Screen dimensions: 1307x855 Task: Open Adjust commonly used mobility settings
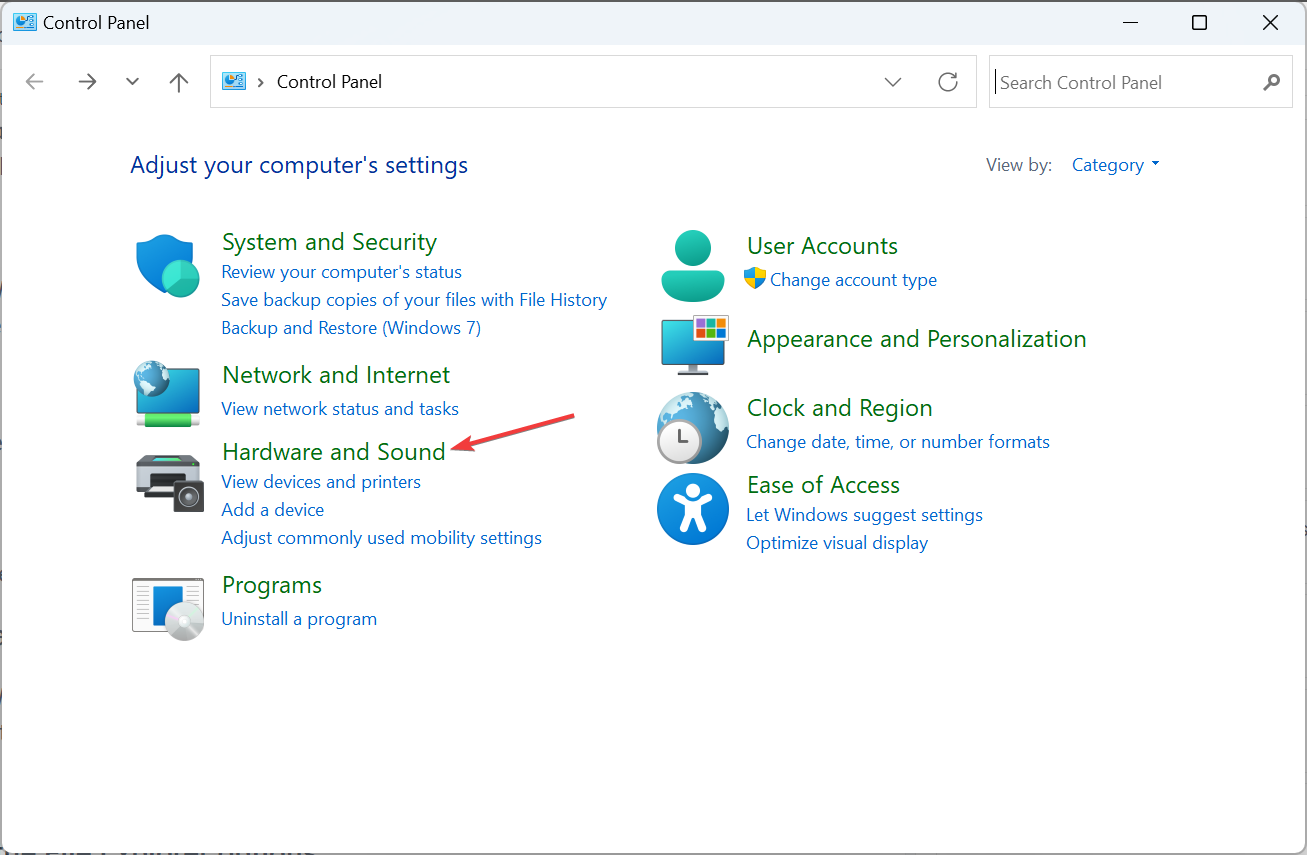(x=381, y=538)
